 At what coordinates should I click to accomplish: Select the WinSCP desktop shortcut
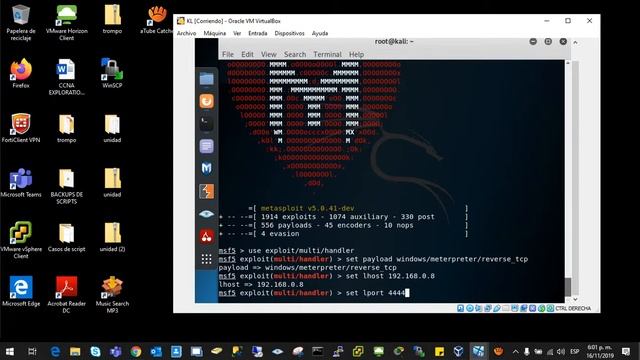(x=112, y=73)
